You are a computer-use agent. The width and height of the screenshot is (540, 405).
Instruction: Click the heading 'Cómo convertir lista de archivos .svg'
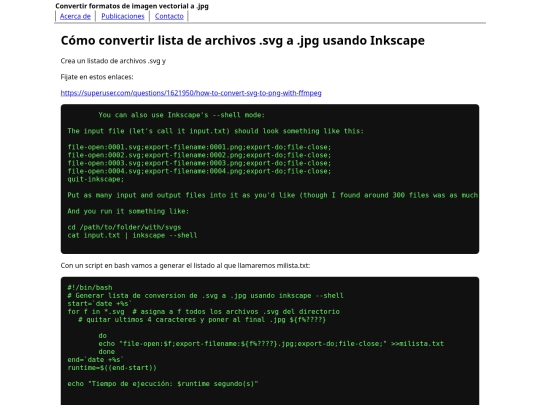242,40
